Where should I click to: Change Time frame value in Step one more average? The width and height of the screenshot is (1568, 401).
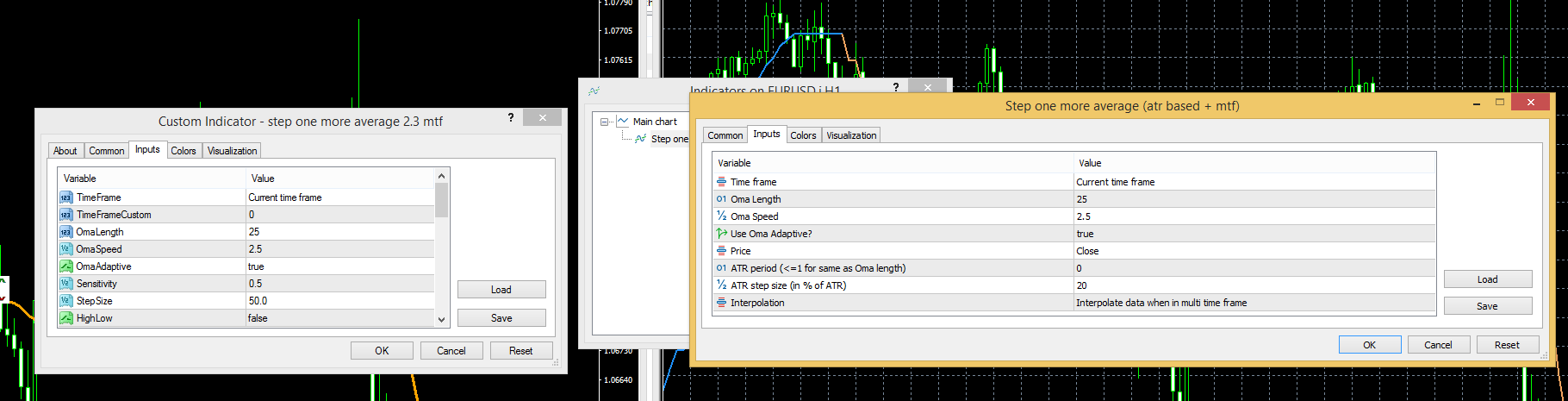click(1254, 182)
